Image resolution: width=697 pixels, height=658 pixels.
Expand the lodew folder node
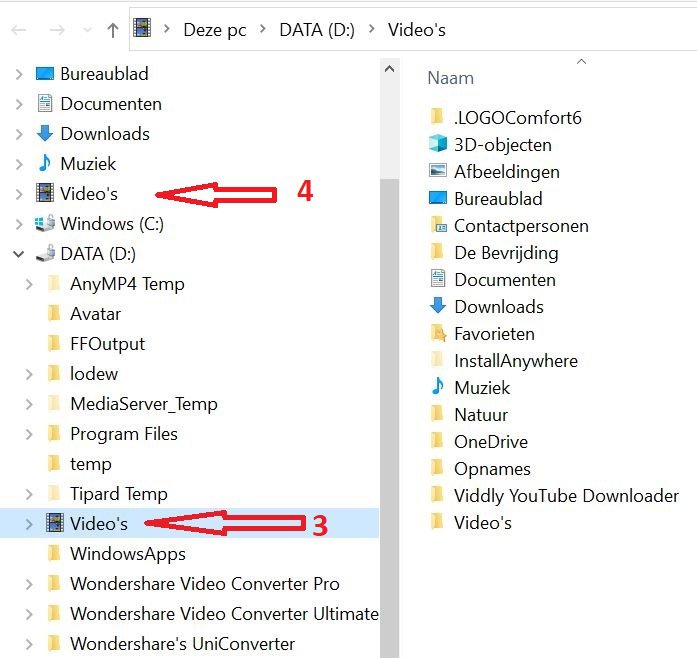pyautogui.click(x=29, y=374)
